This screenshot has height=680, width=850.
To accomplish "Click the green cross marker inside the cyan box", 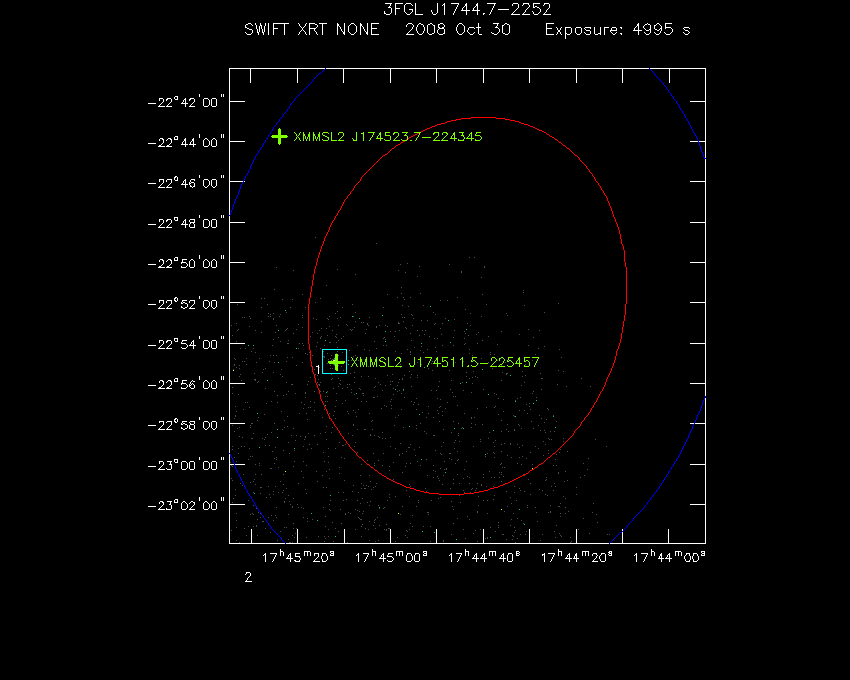I will tap(336, 362).
